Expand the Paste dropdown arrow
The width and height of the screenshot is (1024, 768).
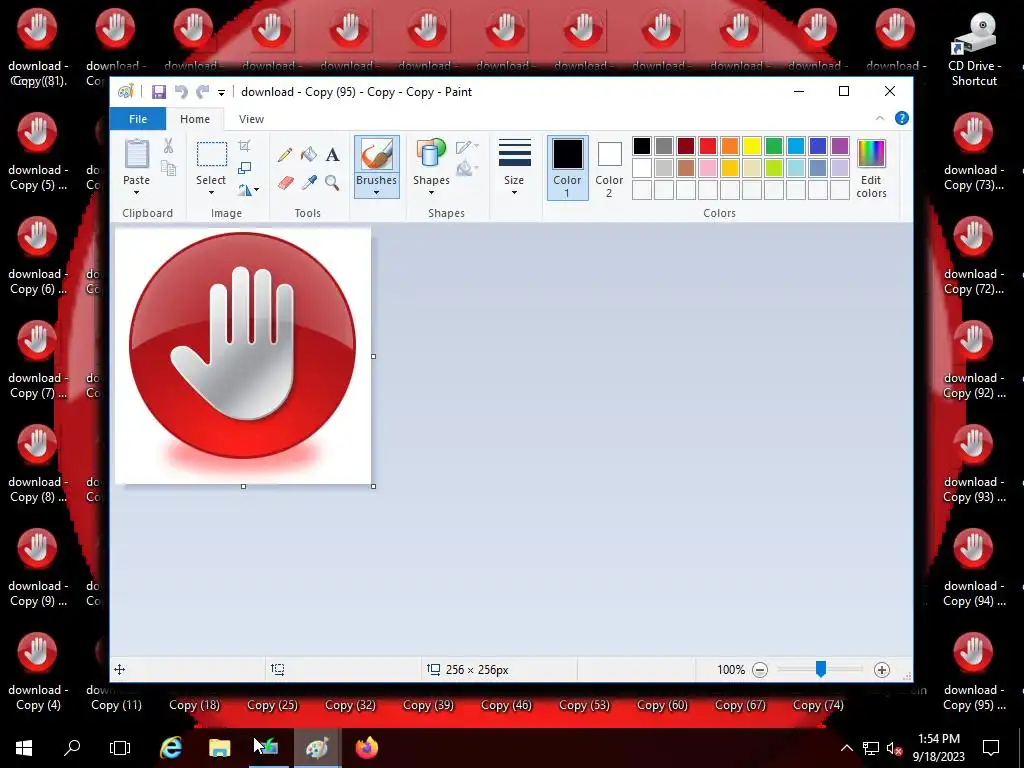136,193
